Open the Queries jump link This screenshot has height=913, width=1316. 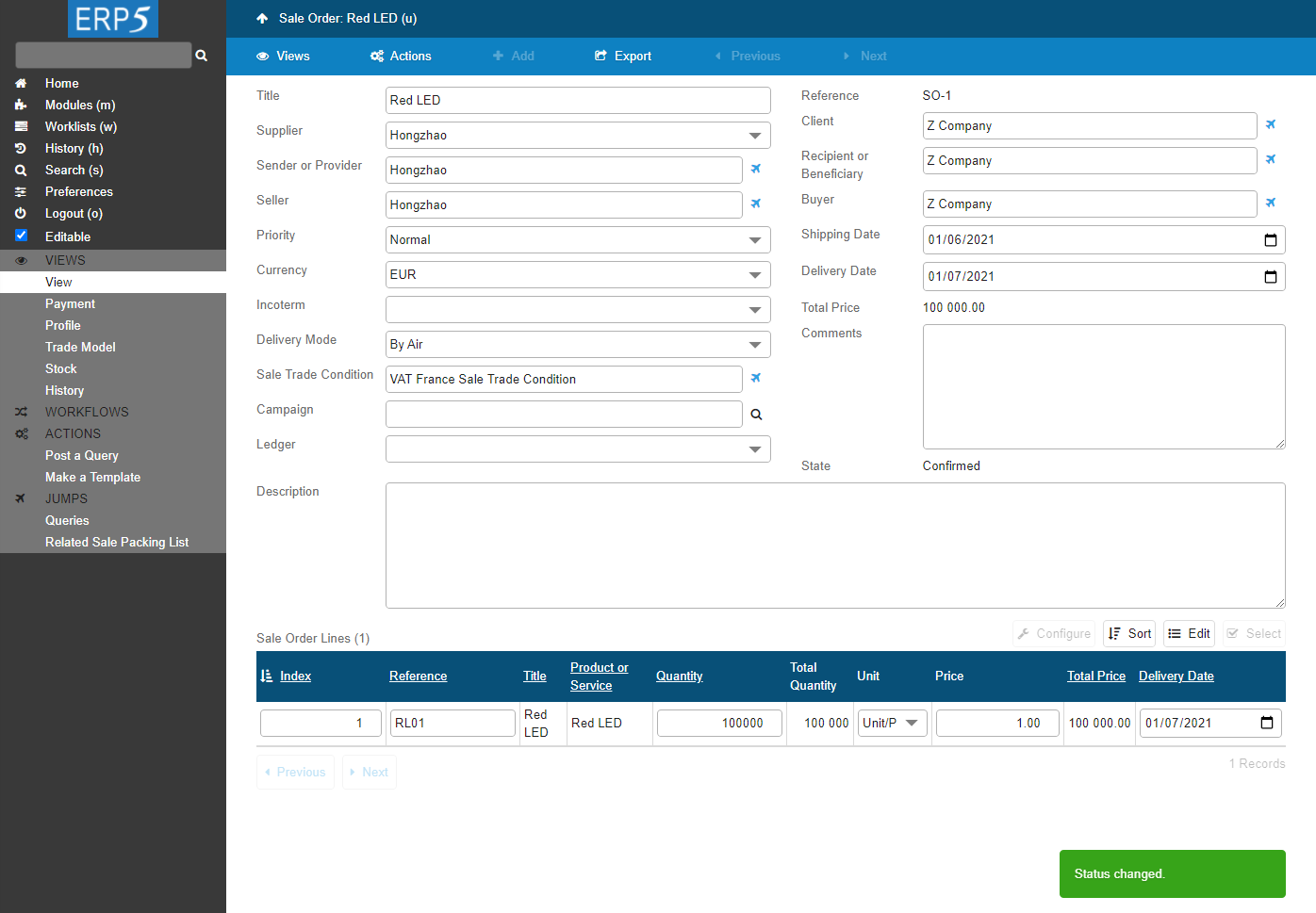pyautogui.click(x=67, y=520)
